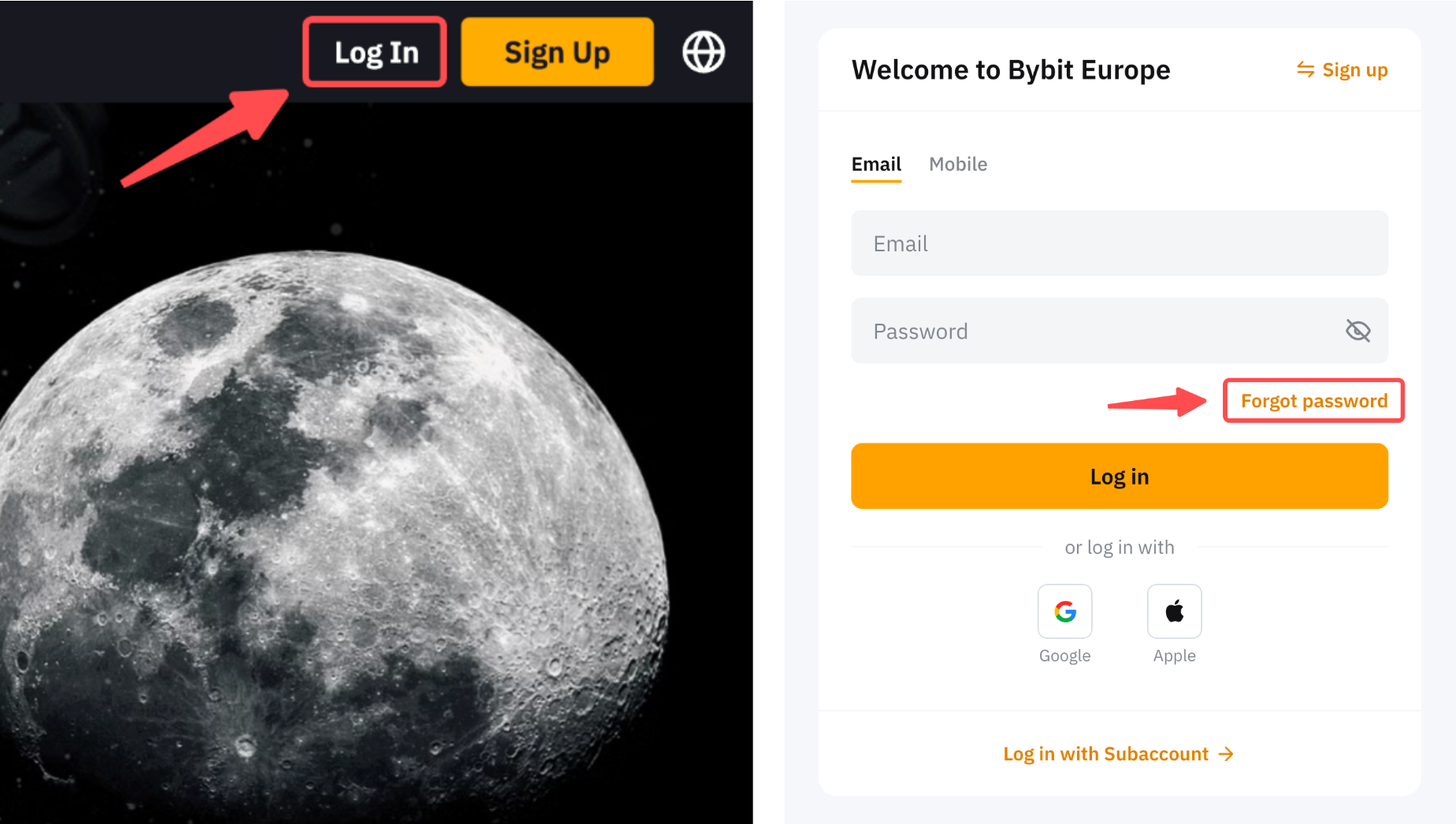
Task: Switch to the Mobile tab
Action: tap(957, 164)
